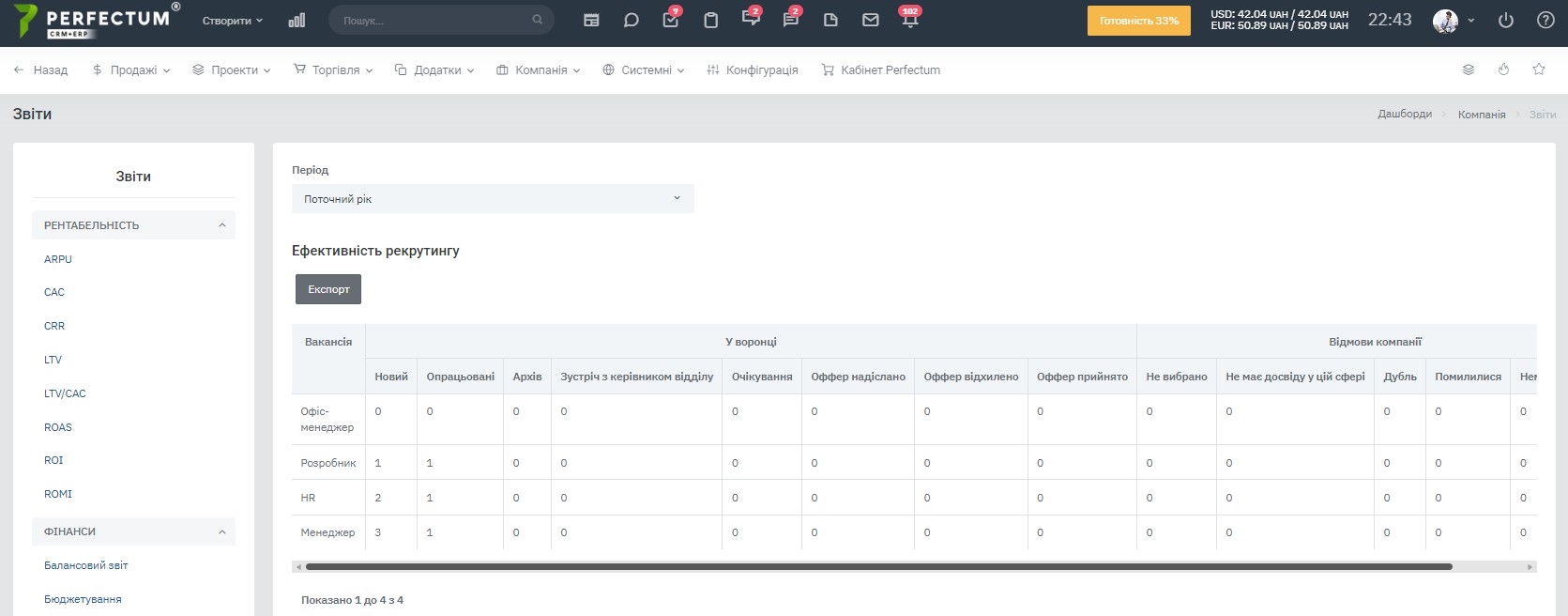Open the CAC report
Viewport: 1568px width, 616px height.
[x=54, y=292]
